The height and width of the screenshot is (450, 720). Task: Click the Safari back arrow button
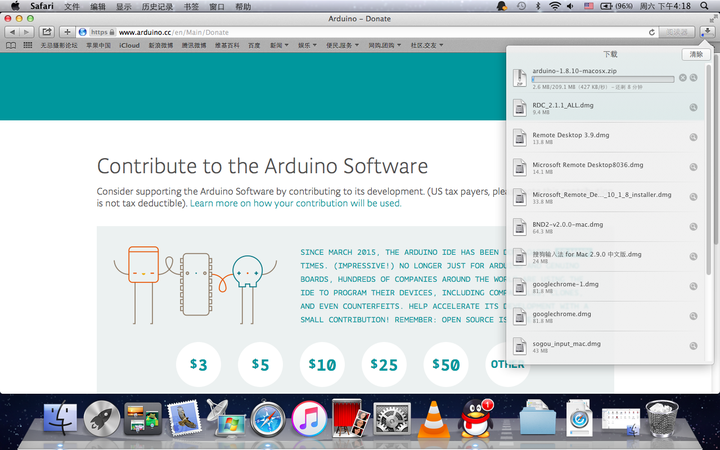coord(12,32)
